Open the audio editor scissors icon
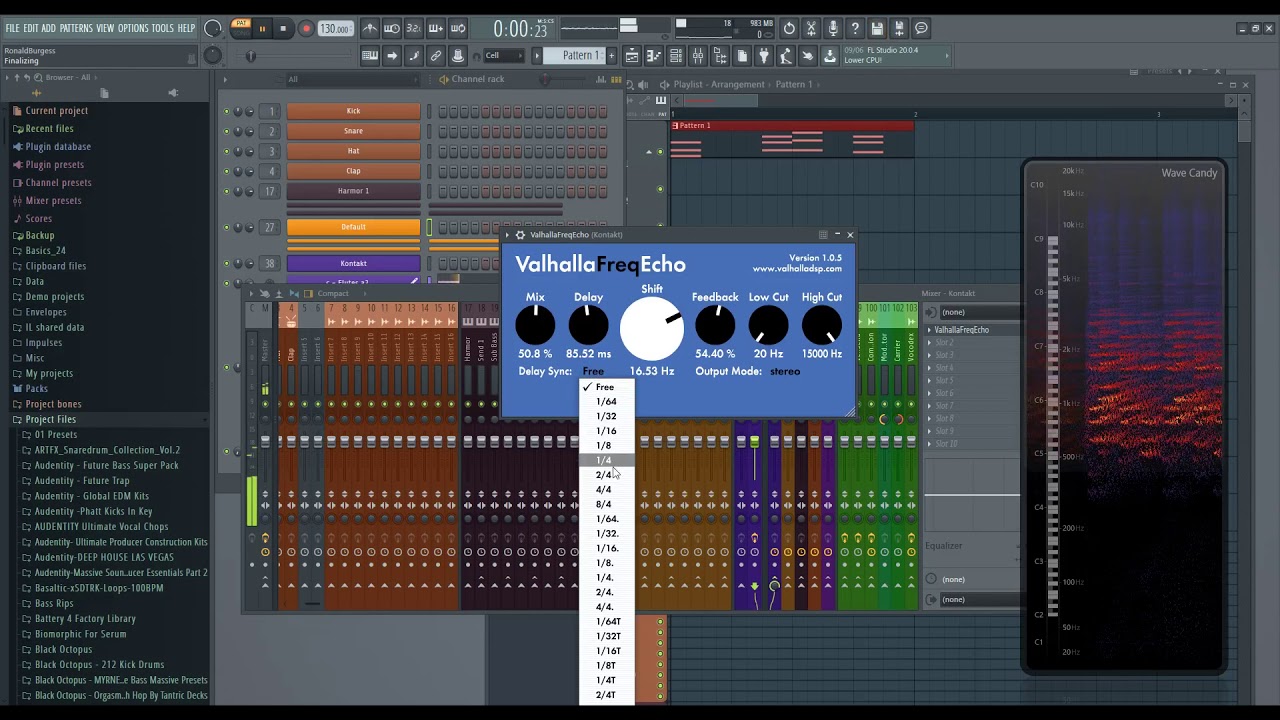The image size is (1280, 720). 811,29
